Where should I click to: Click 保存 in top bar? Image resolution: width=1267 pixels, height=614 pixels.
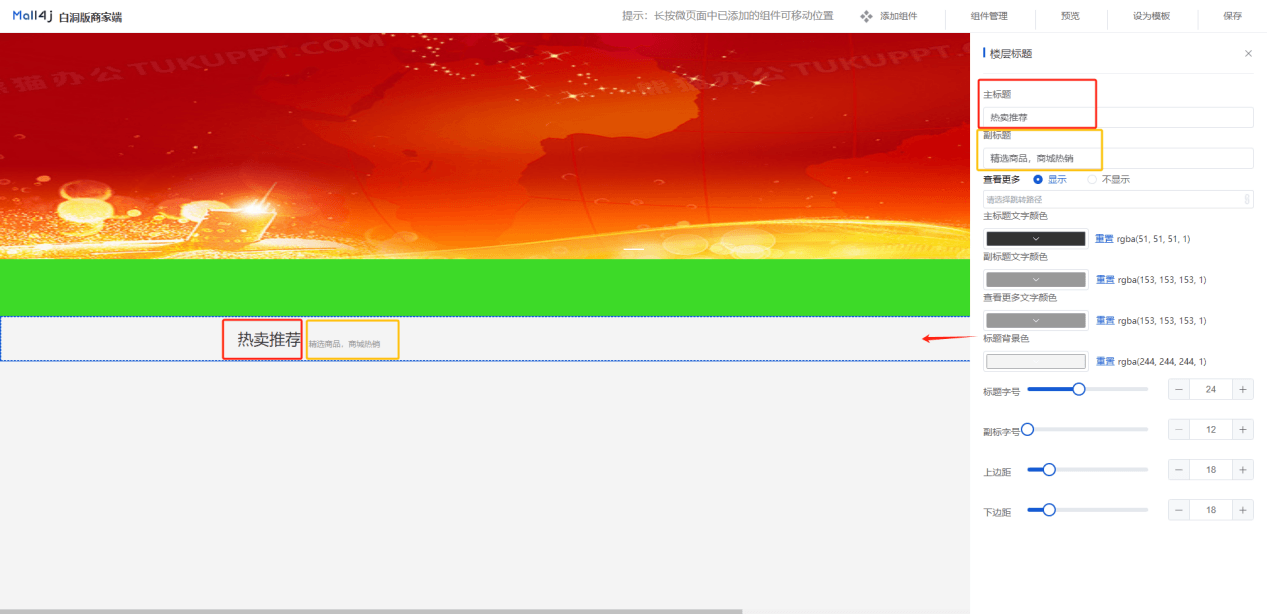pyautogui.click(x=1232, y=16)
